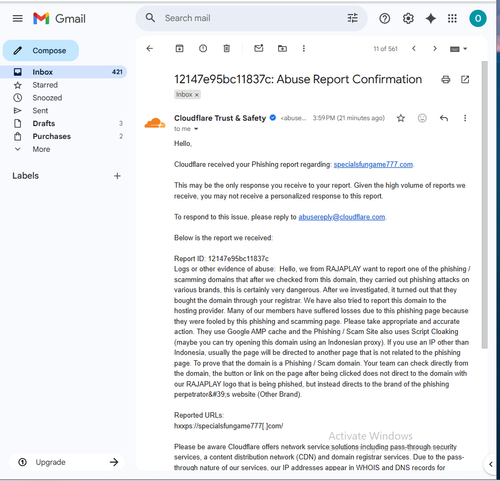
Task: Remove the Inbox label chip
Action: click(197, 95)
